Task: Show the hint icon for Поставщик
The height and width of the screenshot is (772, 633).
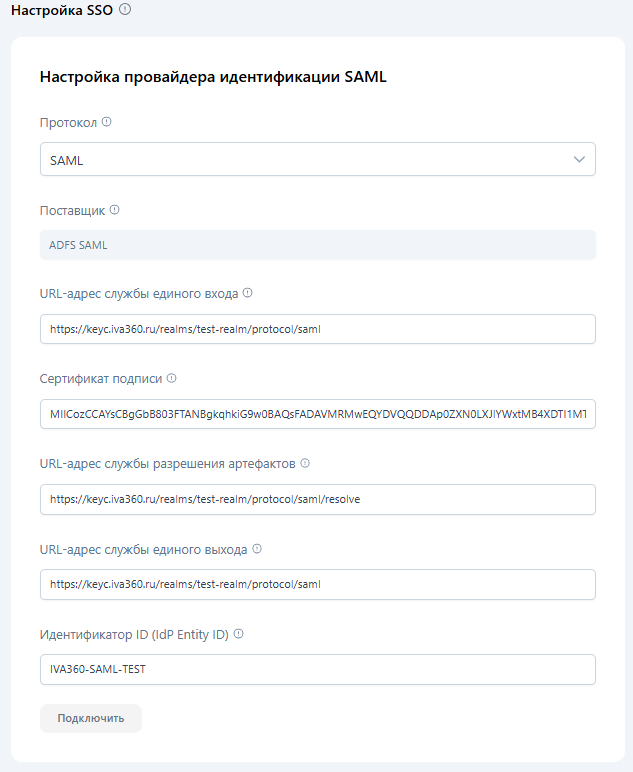Action: pyautogui.click(x=114, y=210)
